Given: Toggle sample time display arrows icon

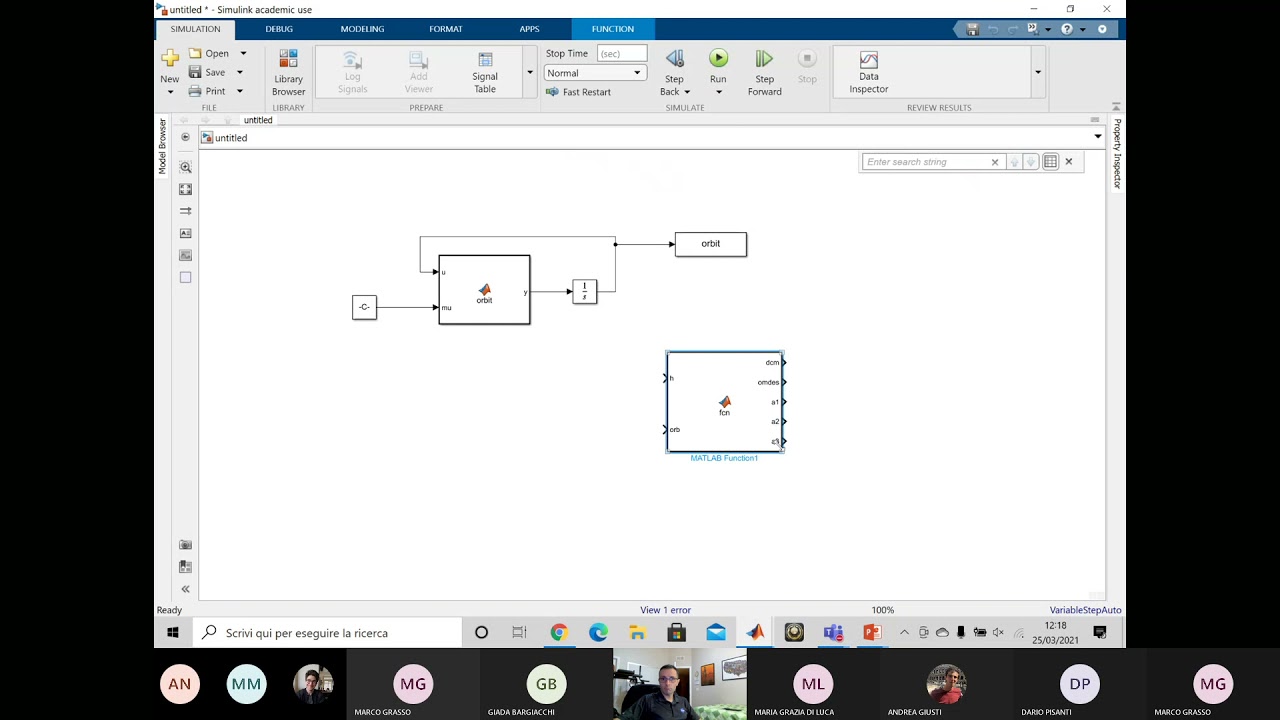Looking at the screenshot, I should 185,211.
